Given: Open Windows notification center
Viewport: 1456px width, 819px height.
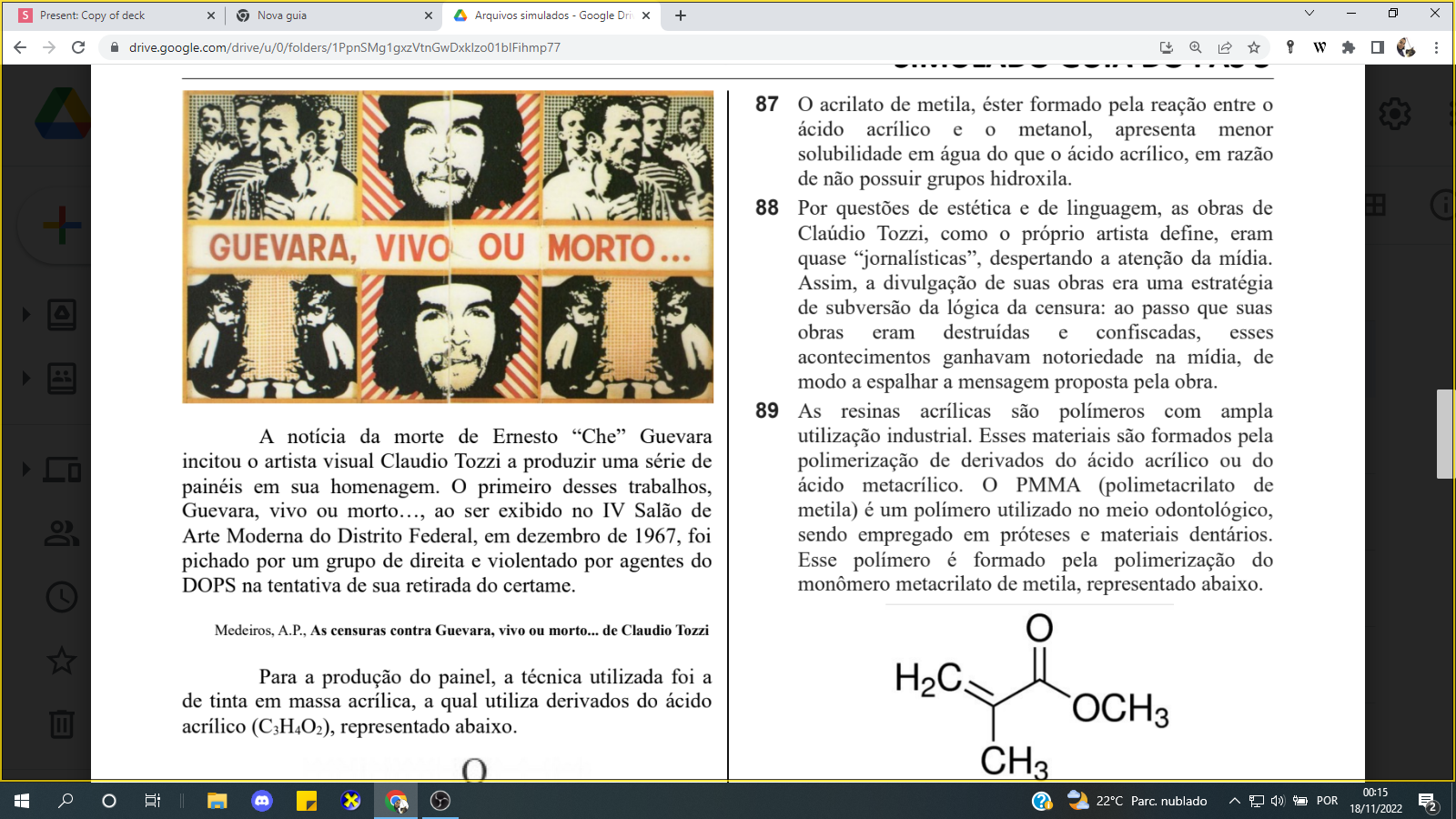Looking at the screenshot, I should pyautogui.click(x=1428, y=802).
